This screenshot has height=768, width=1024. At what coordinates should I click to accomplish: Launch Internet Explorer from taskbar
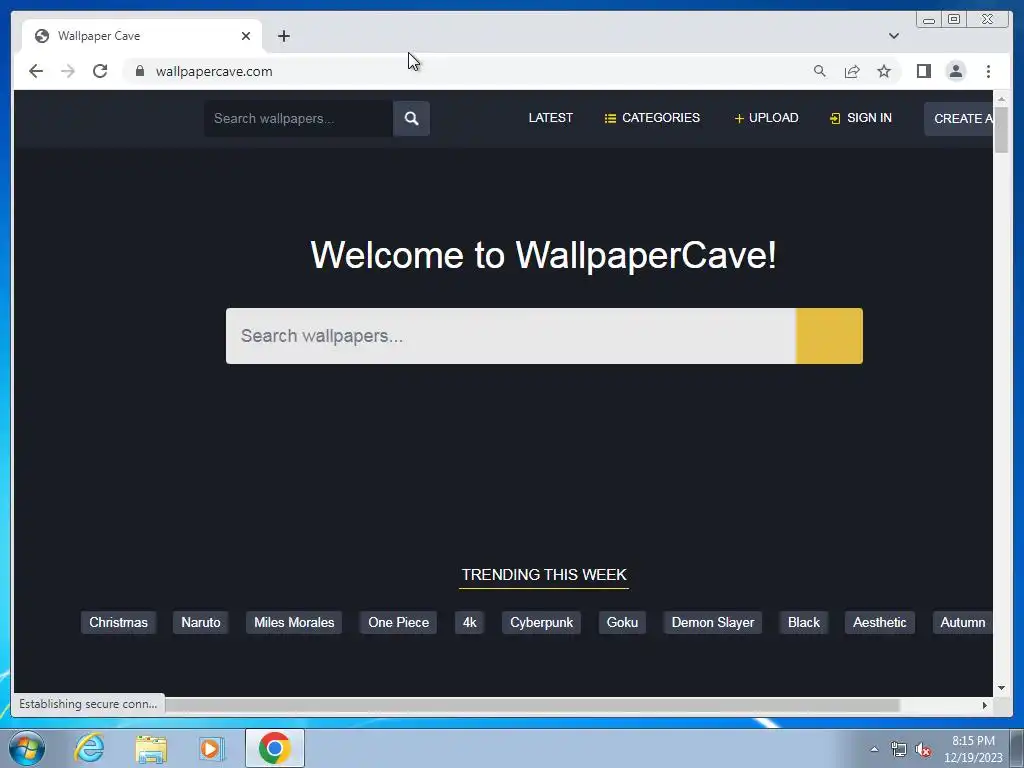(89, 748)
